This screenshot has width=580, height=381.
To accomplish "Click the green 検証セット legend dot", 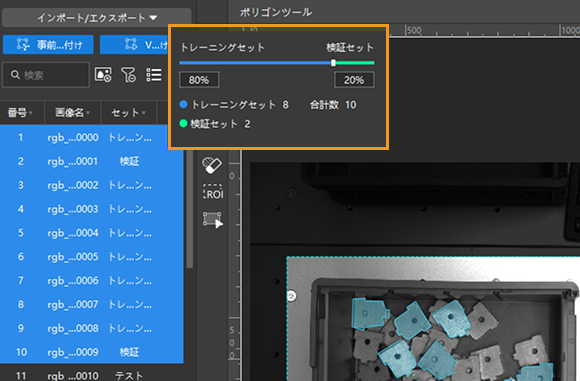I will [183, 123].
